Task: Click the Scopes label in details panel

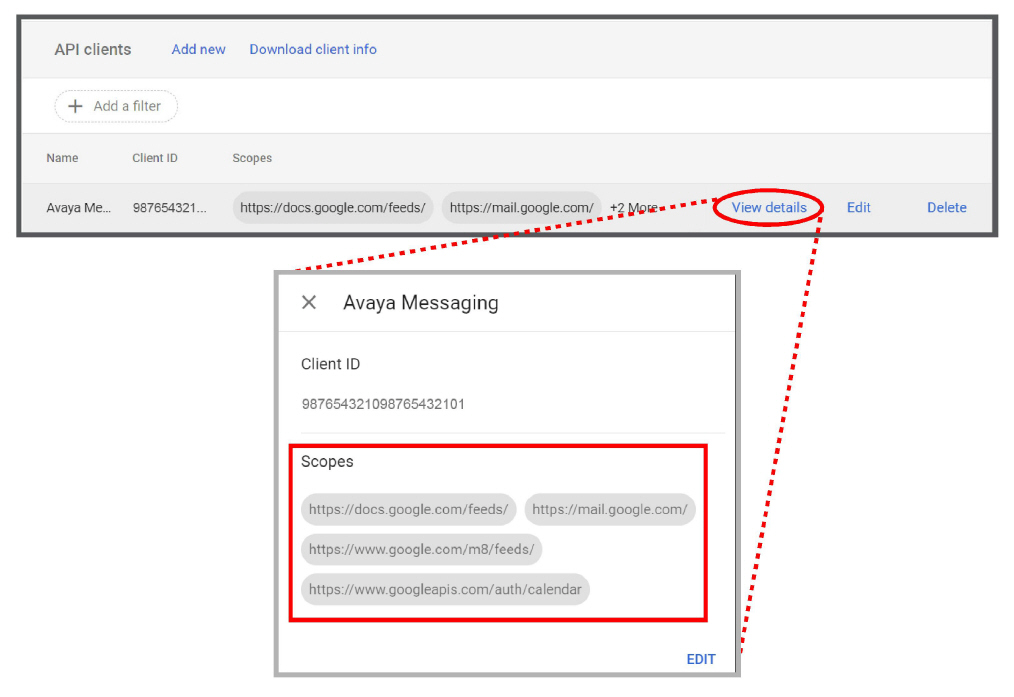Action: point(327,462)
